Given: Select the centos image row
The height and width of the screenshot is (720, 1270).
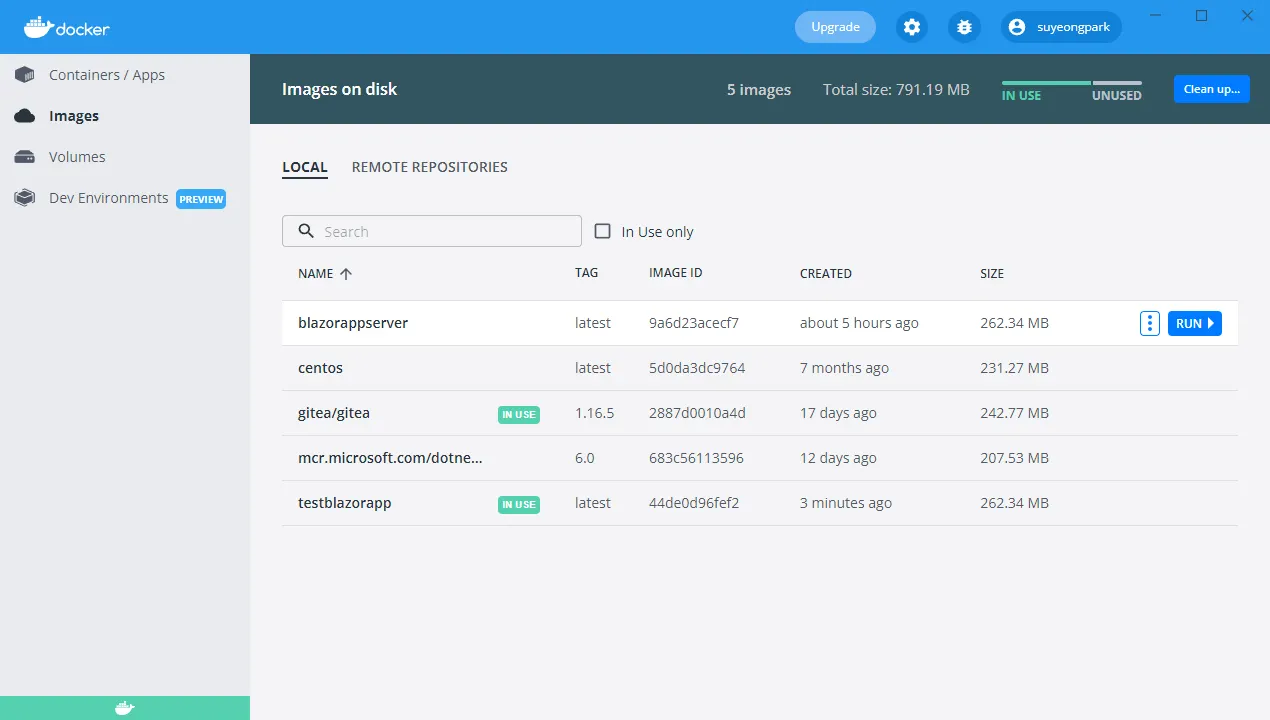Looking at the screenshot, I should 760,368.
